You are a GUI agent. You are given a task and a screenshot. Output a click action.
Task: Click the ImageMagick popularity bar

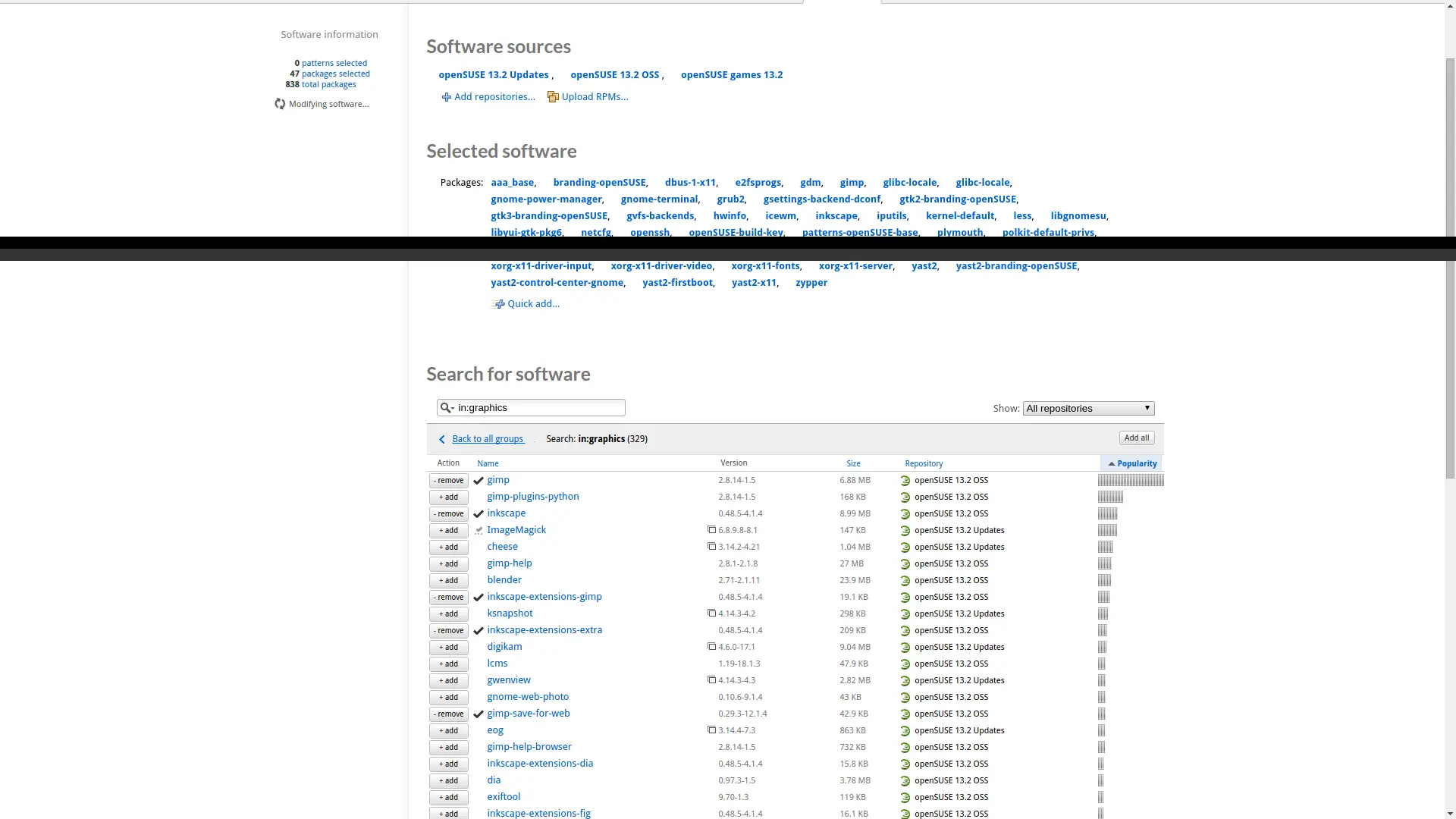(x=1107, y=531)
